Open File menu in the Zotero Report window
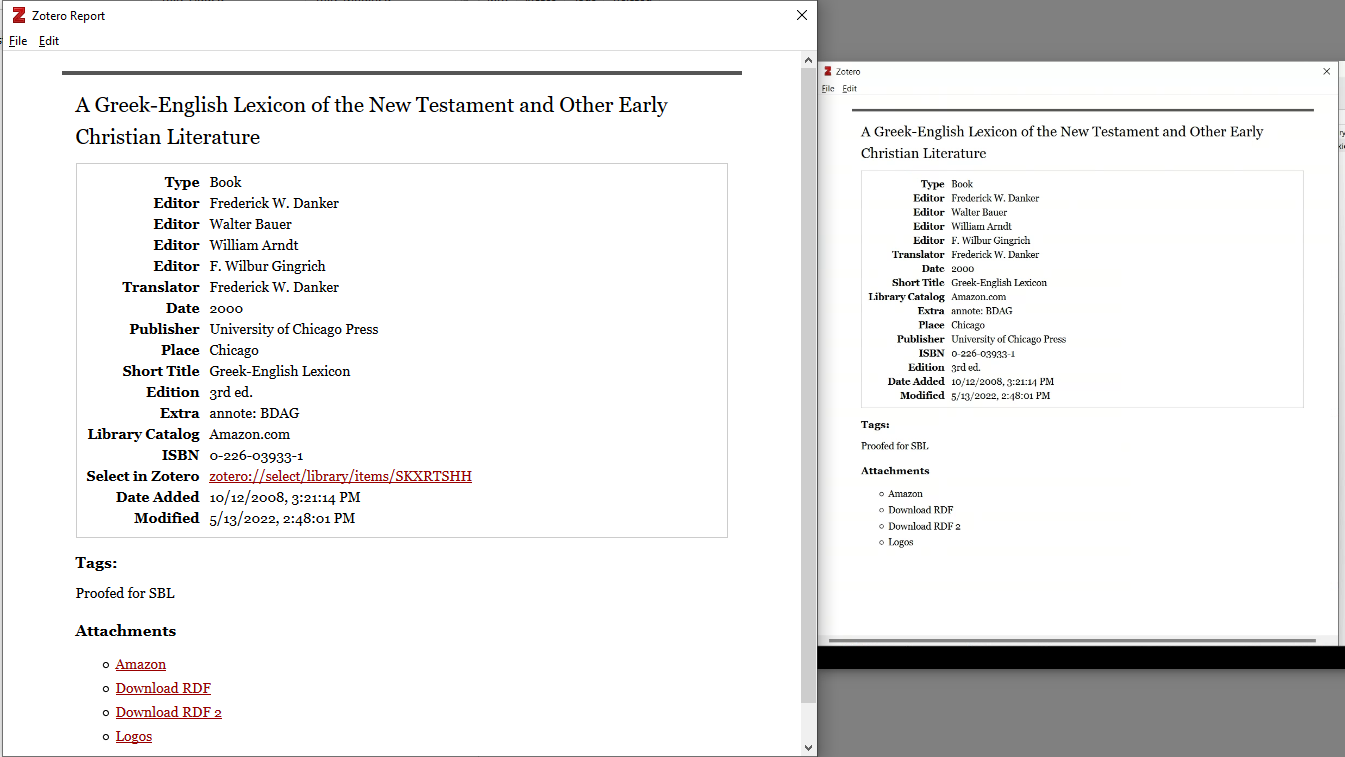 pyautogui.click(x=18, y=41)
